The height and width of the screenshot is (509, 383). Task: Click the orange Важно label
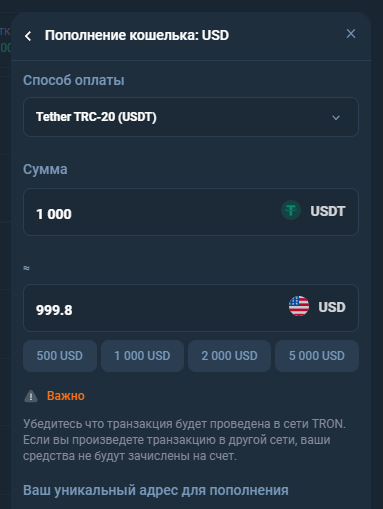pos(66,396)
